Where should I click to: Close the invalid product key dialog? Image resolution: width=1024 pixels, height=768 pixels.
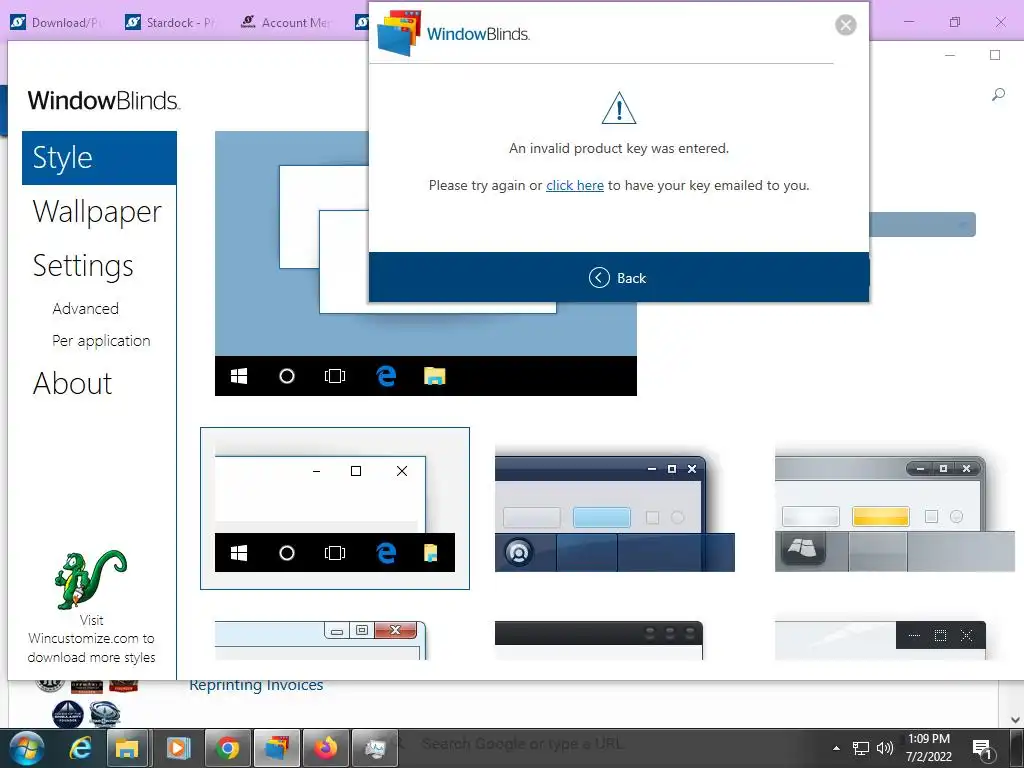[x=846, y=25]
